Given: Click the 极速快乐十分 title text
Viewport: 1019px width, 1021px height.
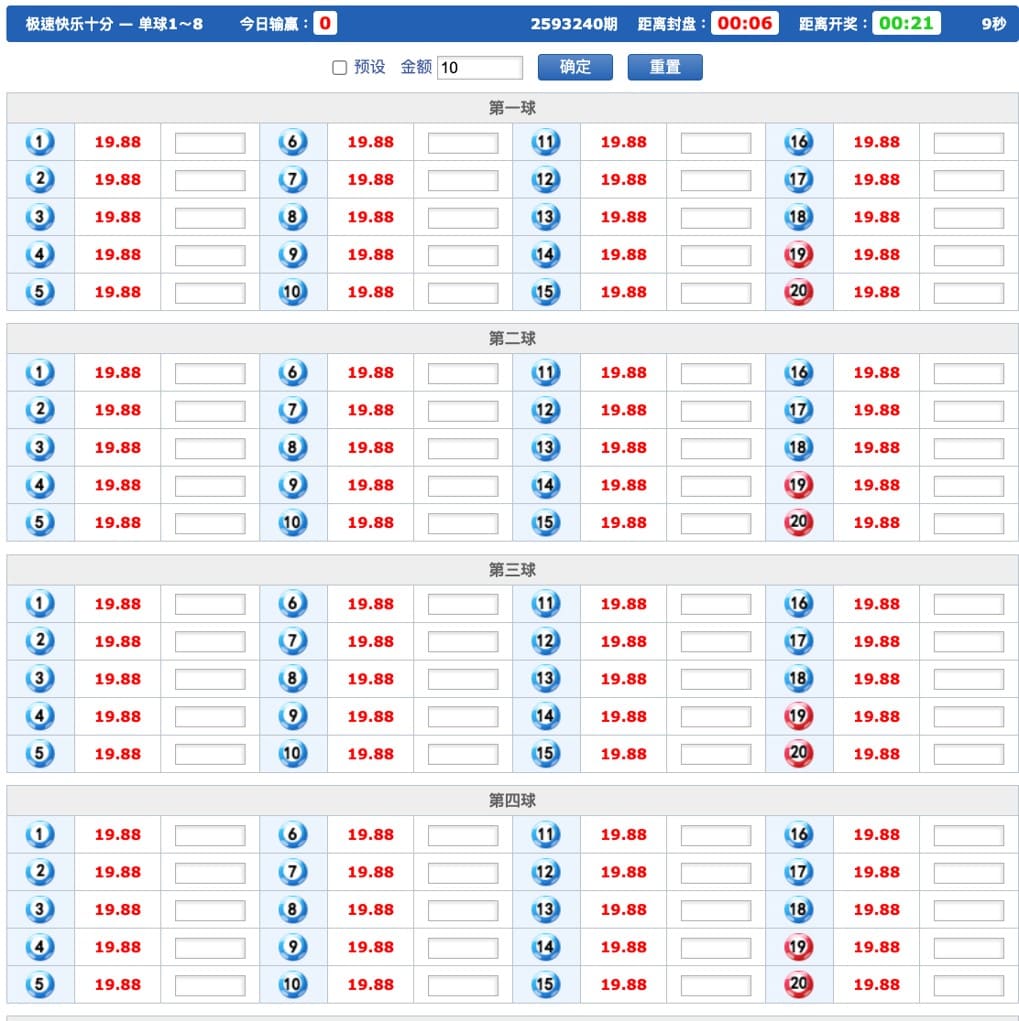Looking at the screenshot, I should pyautogui.click(x=70, y=24).
